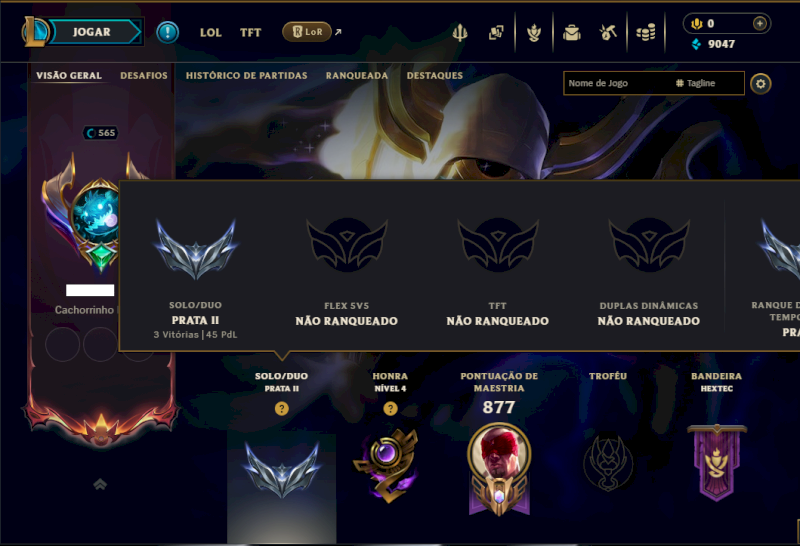The image size is (800, 546).
Task: Click the JOGAR play button
Action: click(x=92, y=32)
